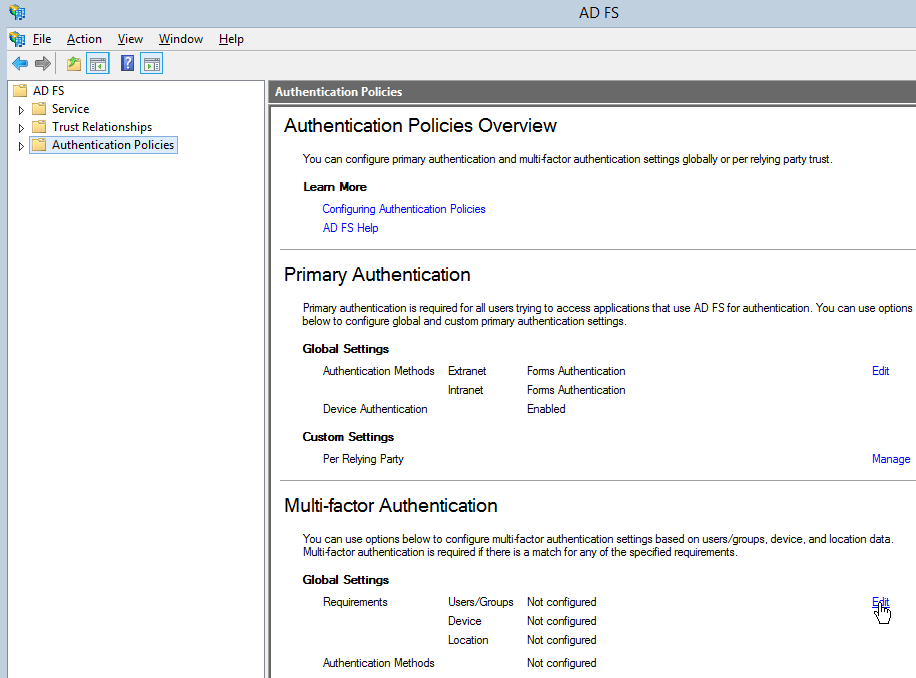Expand the Authentication Policies node arrow
This screenshot has height=678, width=916.
click(x=21, y=146)
